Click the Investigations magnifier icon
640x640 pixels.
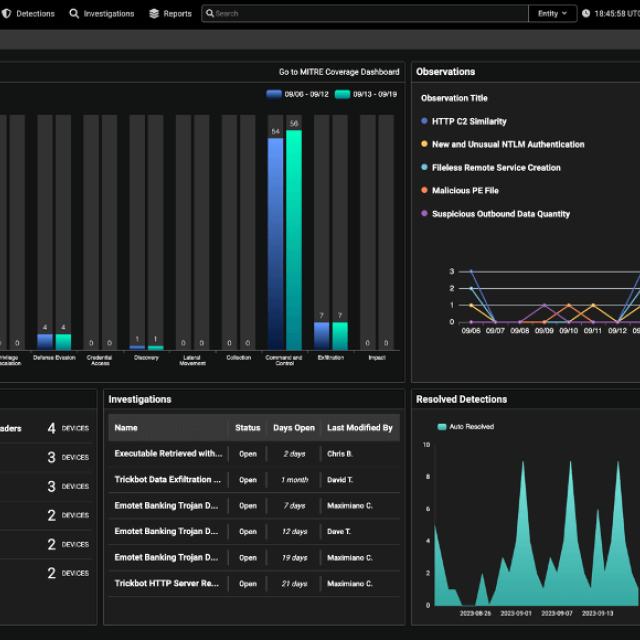(x=74, y=13)
